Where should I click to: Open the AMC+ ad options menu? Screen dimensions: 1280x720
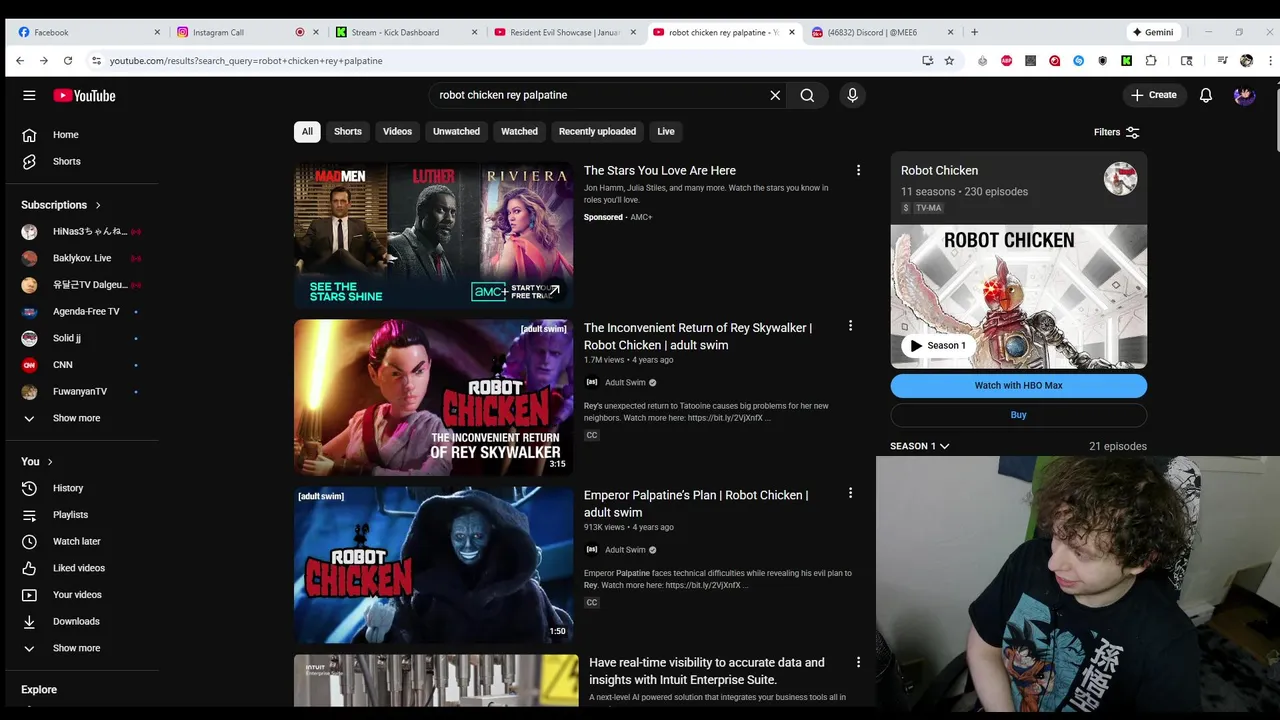click(x=858, y=170)
